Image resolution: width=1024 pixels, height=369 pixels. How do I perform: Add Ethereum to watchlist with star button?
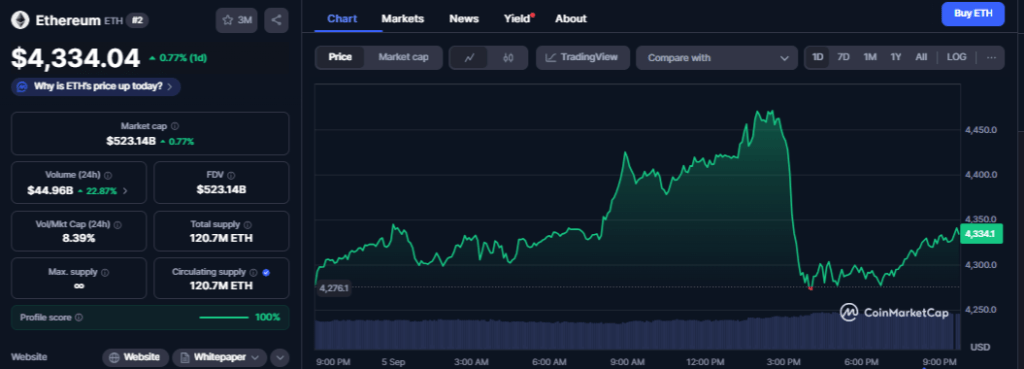[x=236, y=20]
